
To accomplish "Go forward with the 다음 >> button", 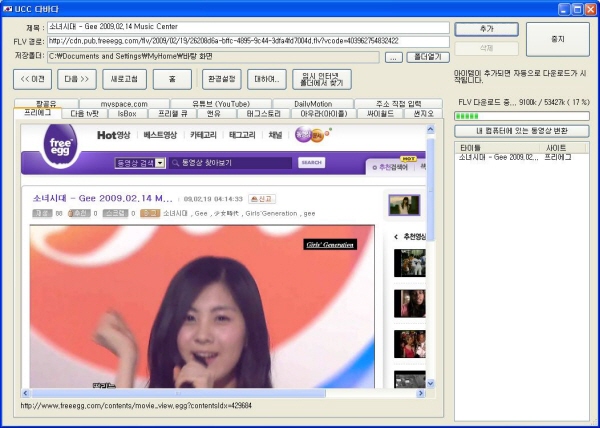I will click(x=77, y=79).
